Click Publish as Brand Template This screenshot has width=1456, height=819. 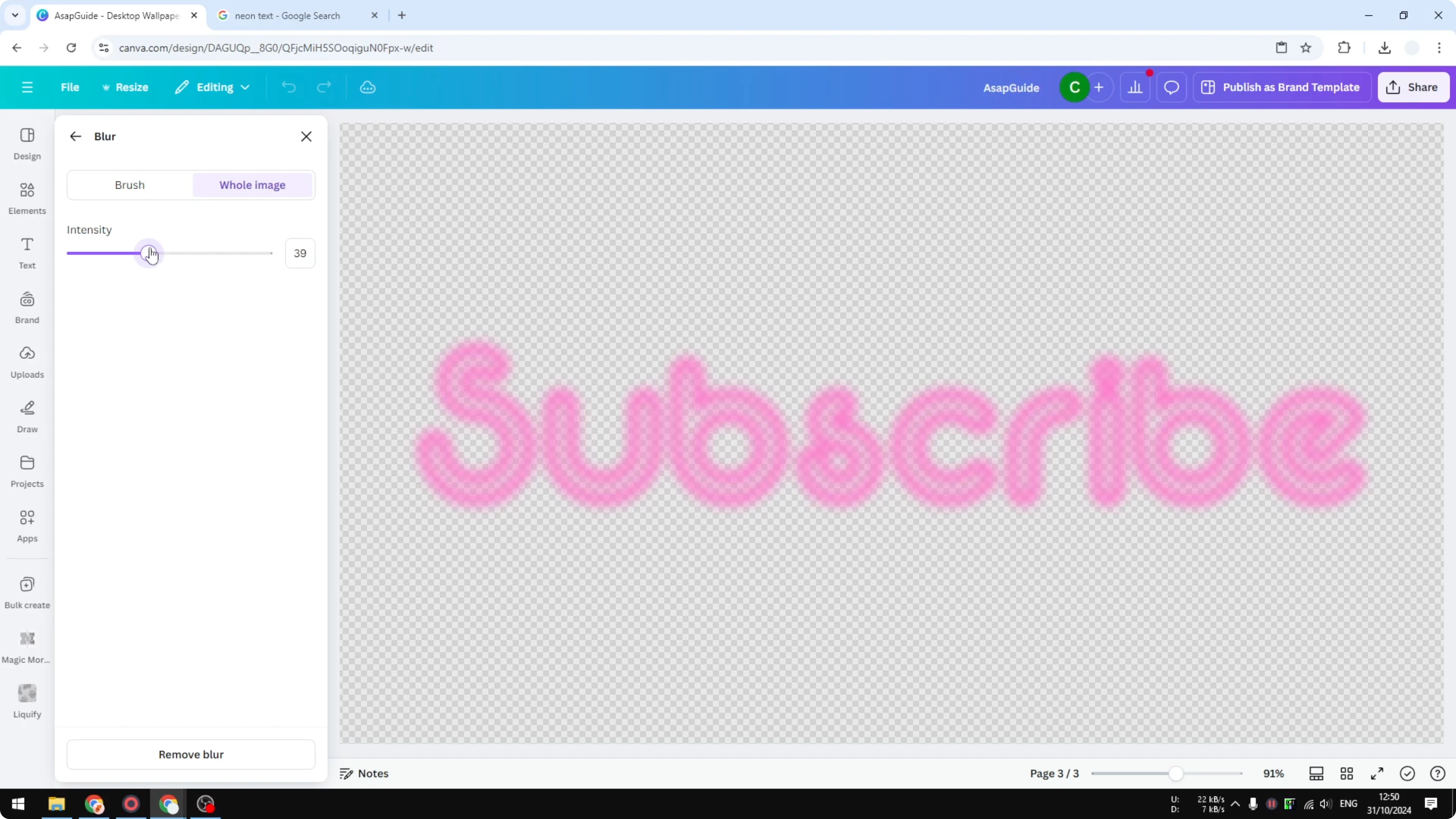pyautogui.click(x=1282, y=87)
